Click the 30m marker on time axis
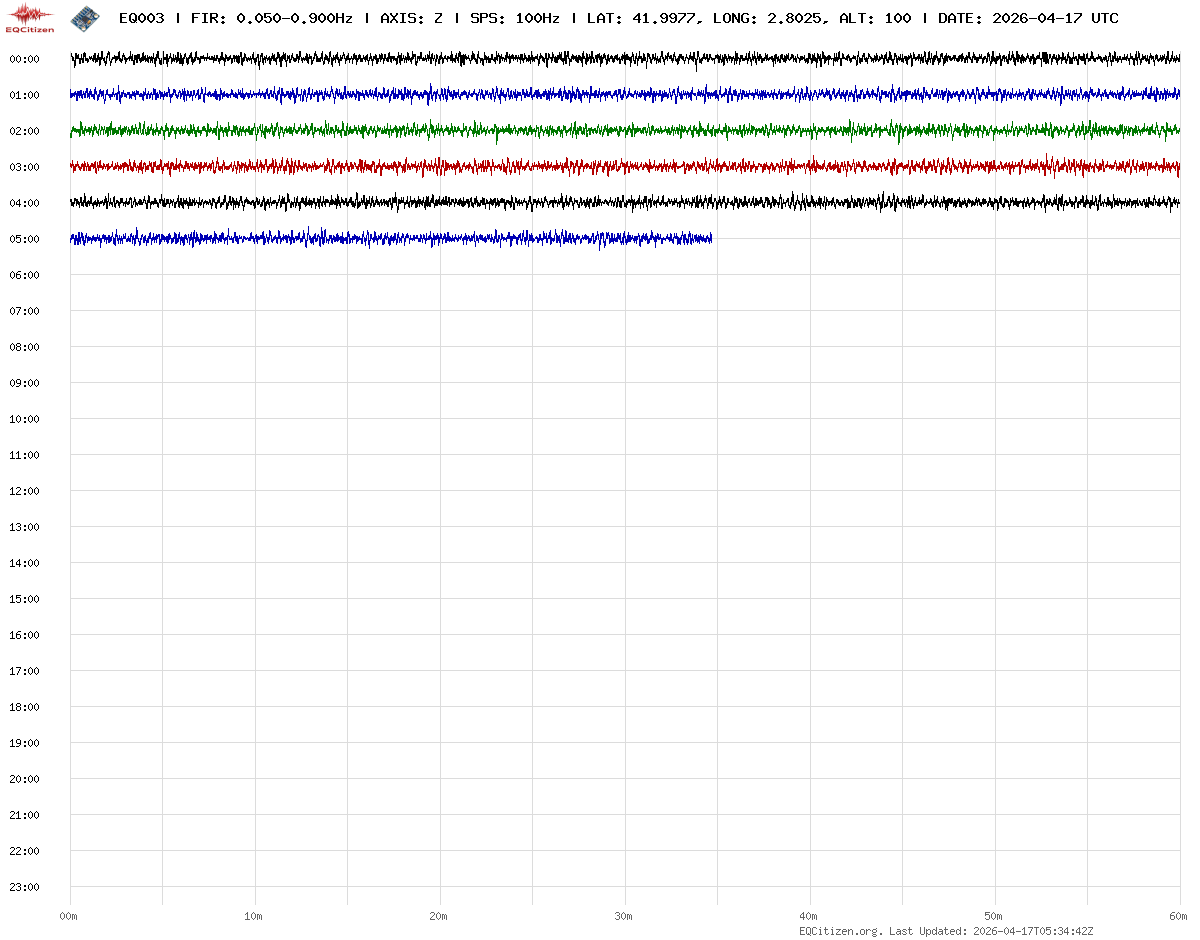The height and width of the screenshot is (940, 1200). tap(624, 916)
